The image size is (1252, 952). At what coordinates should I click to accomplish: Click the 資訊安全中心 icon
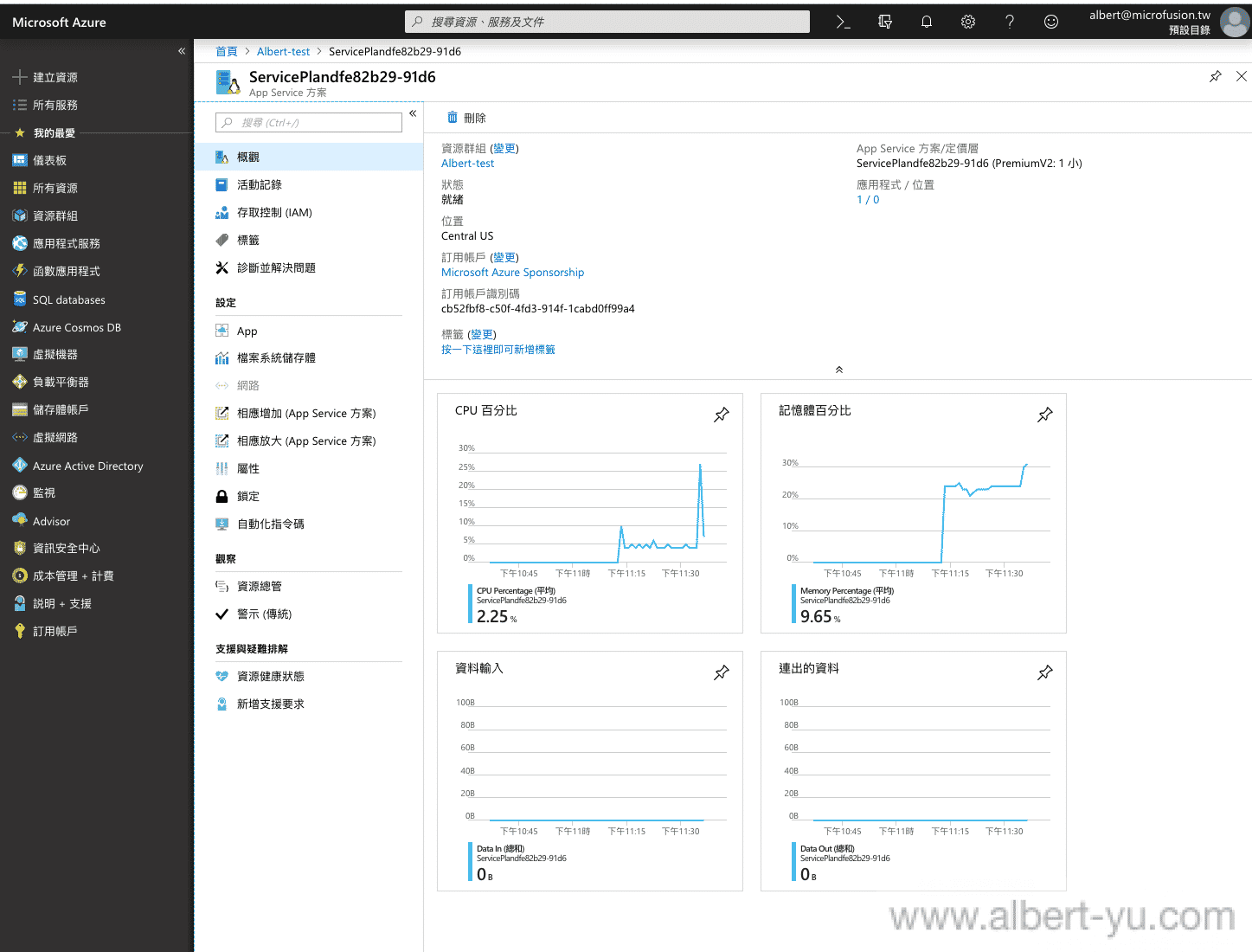(20, 548)
